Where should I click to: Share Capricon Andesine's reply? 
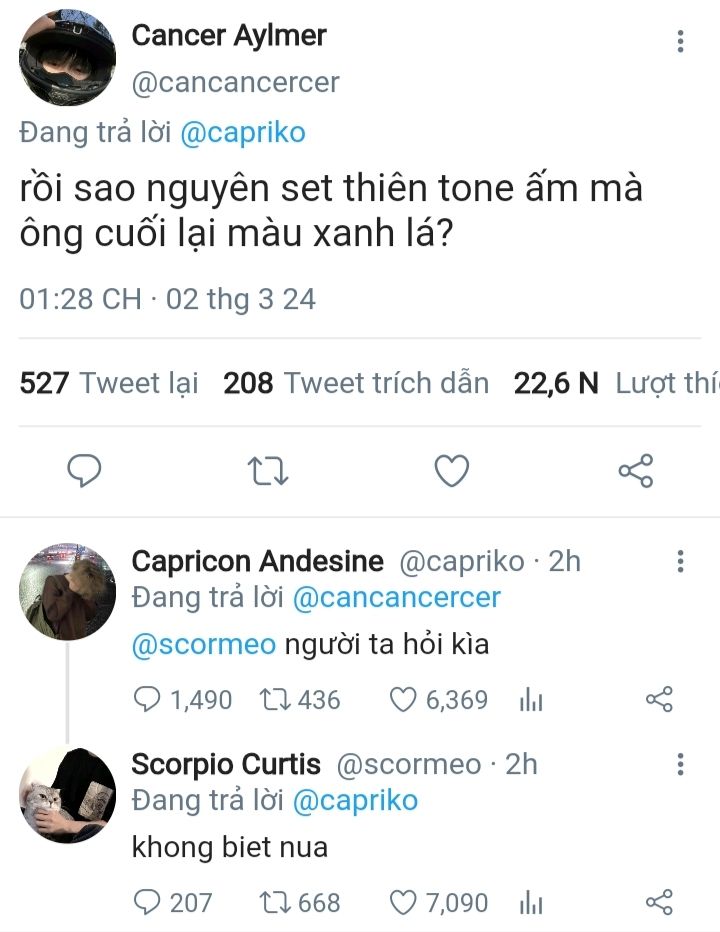[659, 699]
